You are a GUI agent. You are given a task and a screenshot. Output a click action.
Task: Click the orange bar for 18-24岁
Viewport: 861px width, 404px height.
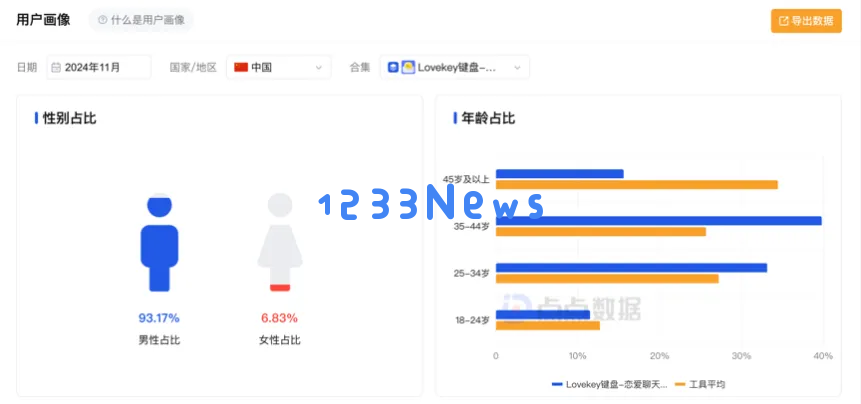point(548,326)
